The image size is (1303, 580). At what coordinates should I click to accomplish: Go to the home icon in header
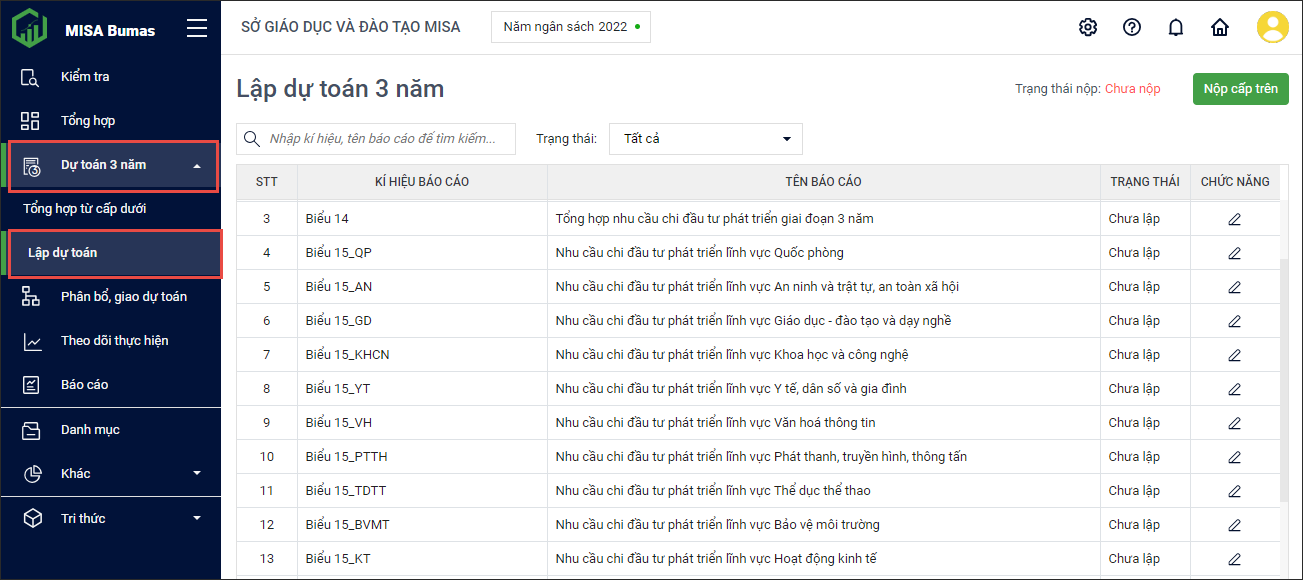tap(1220, 27)
